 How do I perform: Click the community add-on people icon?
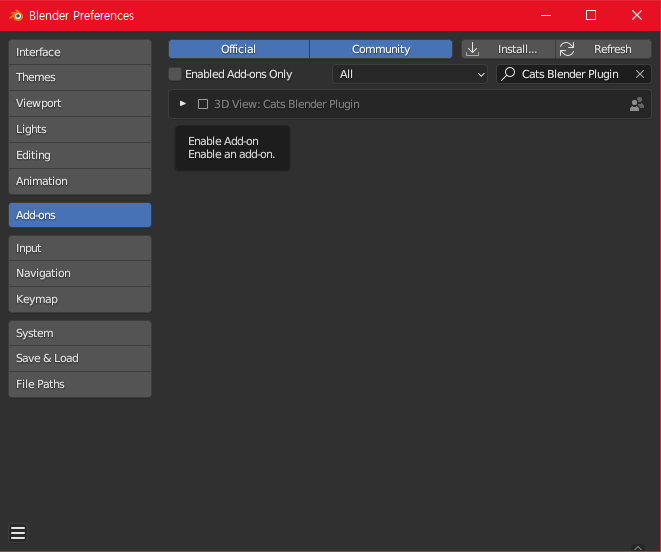coord(637,104)
